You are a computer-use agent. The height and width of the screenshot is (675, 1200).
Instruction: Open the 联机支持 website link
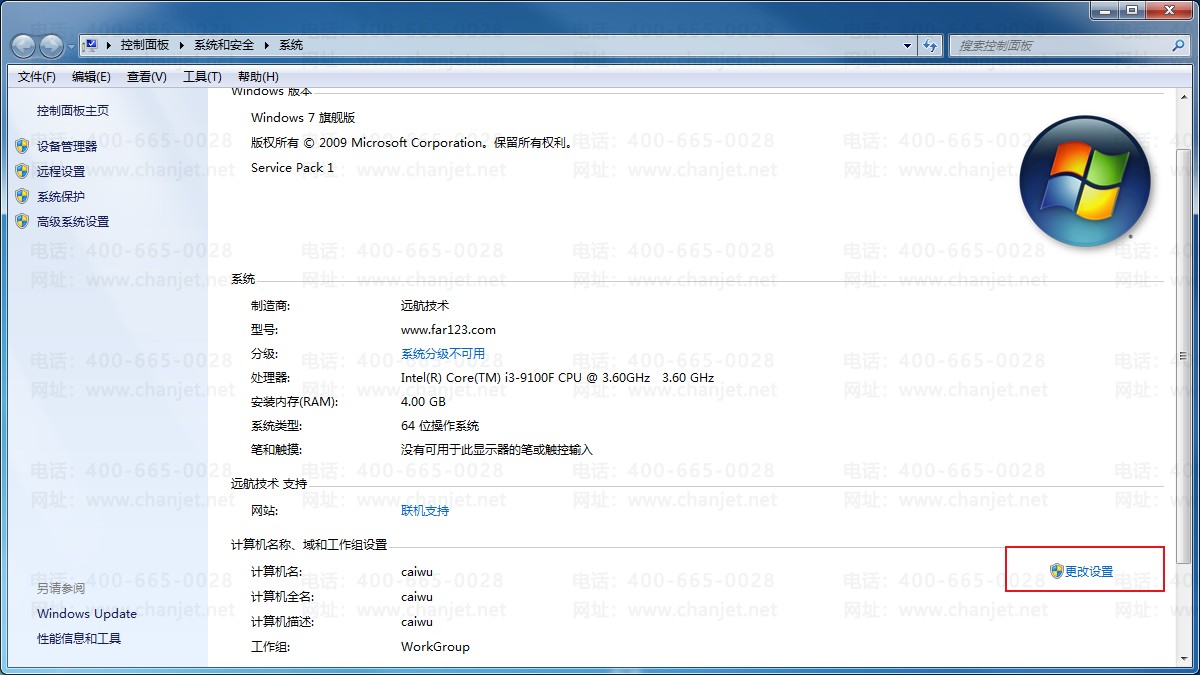click(425, 511)
